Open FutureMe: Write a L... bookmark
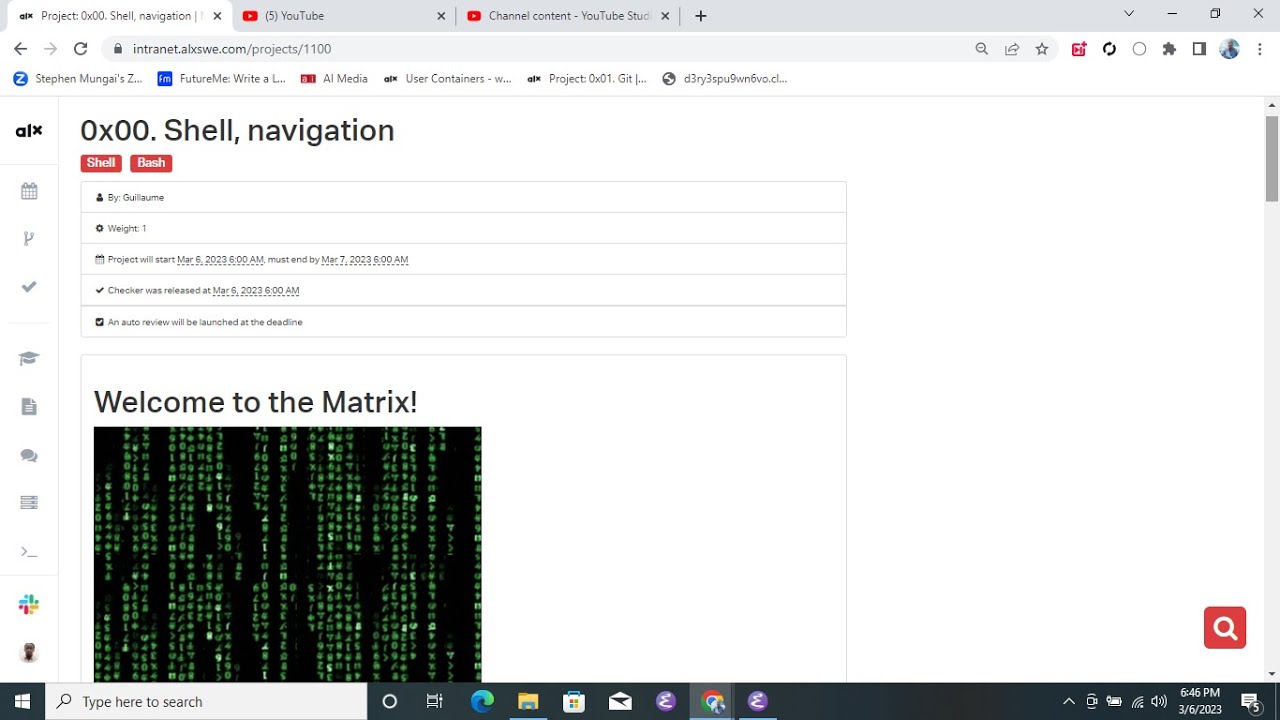The image size is (1280, 720). coord(222,78)
